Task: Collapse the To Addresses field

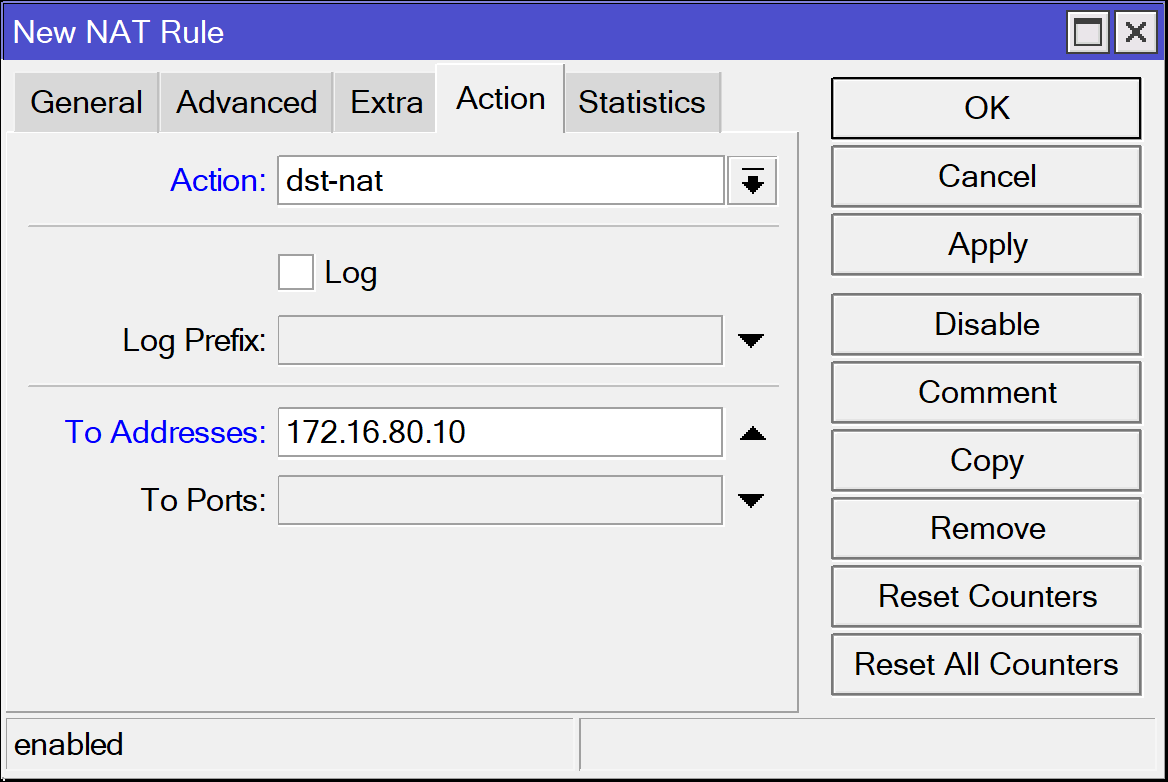Action: [x=751, y=433]
